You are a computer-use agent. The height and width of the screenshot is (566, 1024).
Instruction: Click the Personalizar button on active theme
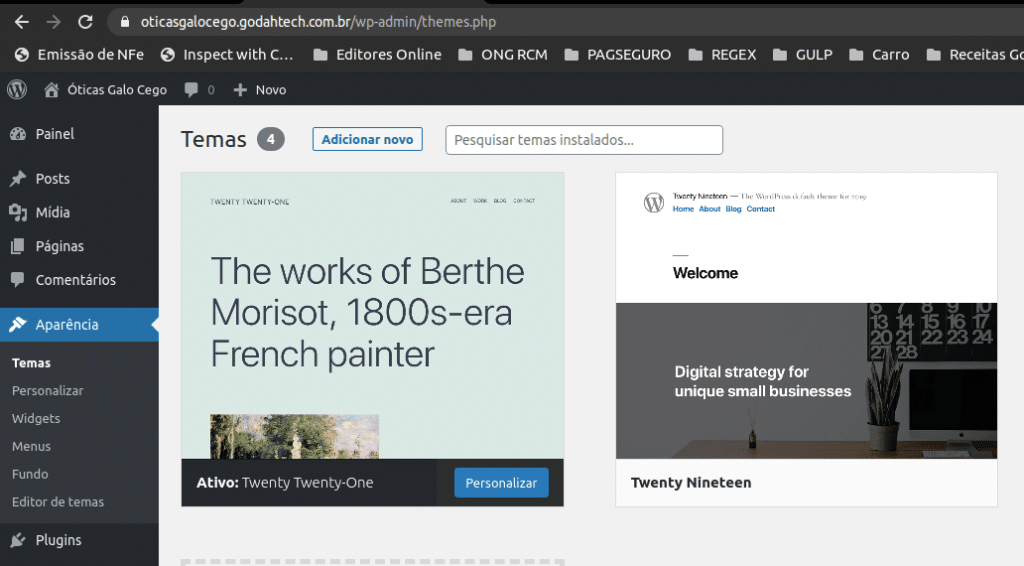[x=501, y=483]
